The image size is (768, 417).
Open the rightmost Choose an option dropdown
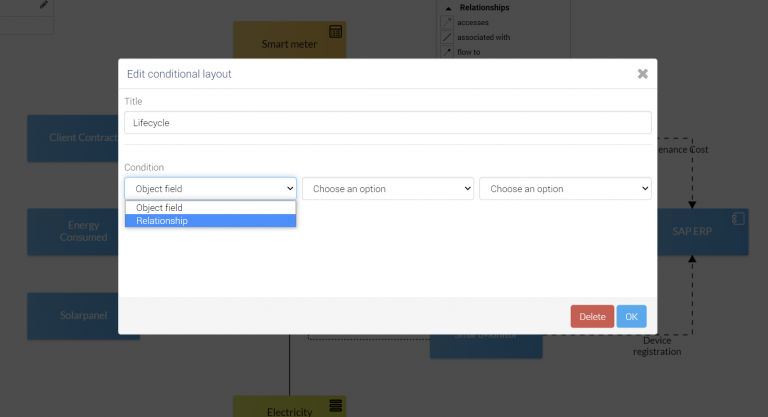pos(565,188)
